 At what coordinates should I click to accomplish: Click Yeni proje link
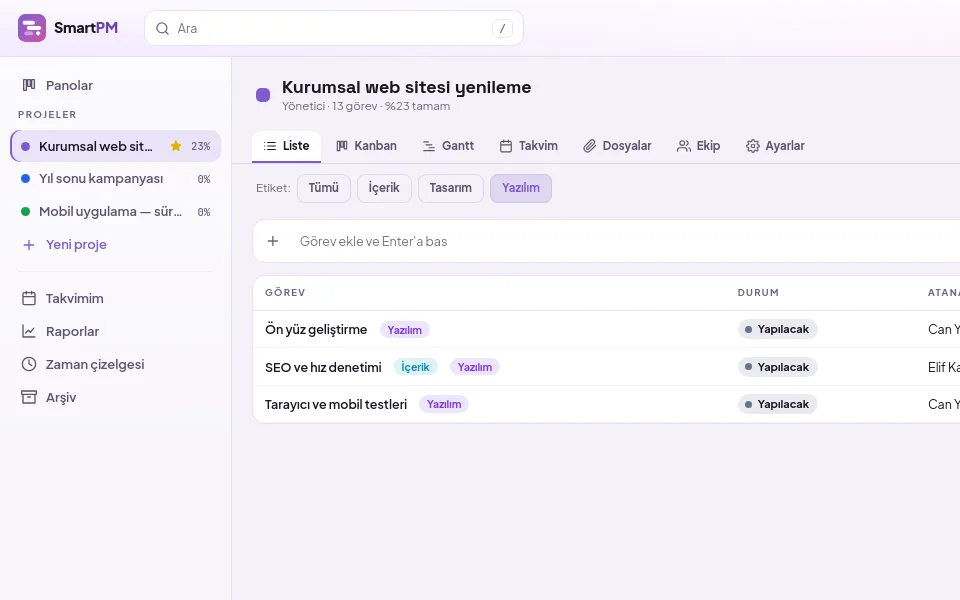pyautogui.click(x=76, y=245)
